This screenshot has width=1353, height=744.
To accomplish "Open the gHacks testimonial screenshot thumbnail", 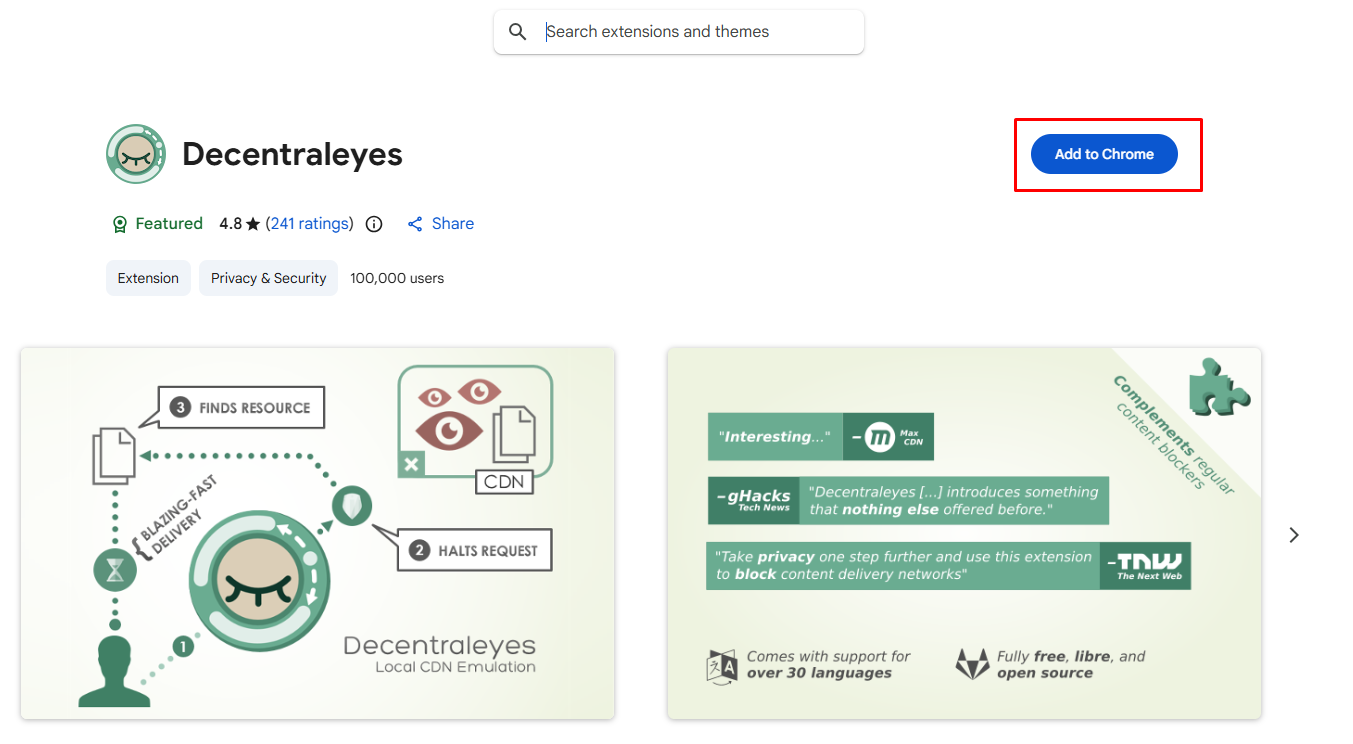I will [x=964, y=532].
